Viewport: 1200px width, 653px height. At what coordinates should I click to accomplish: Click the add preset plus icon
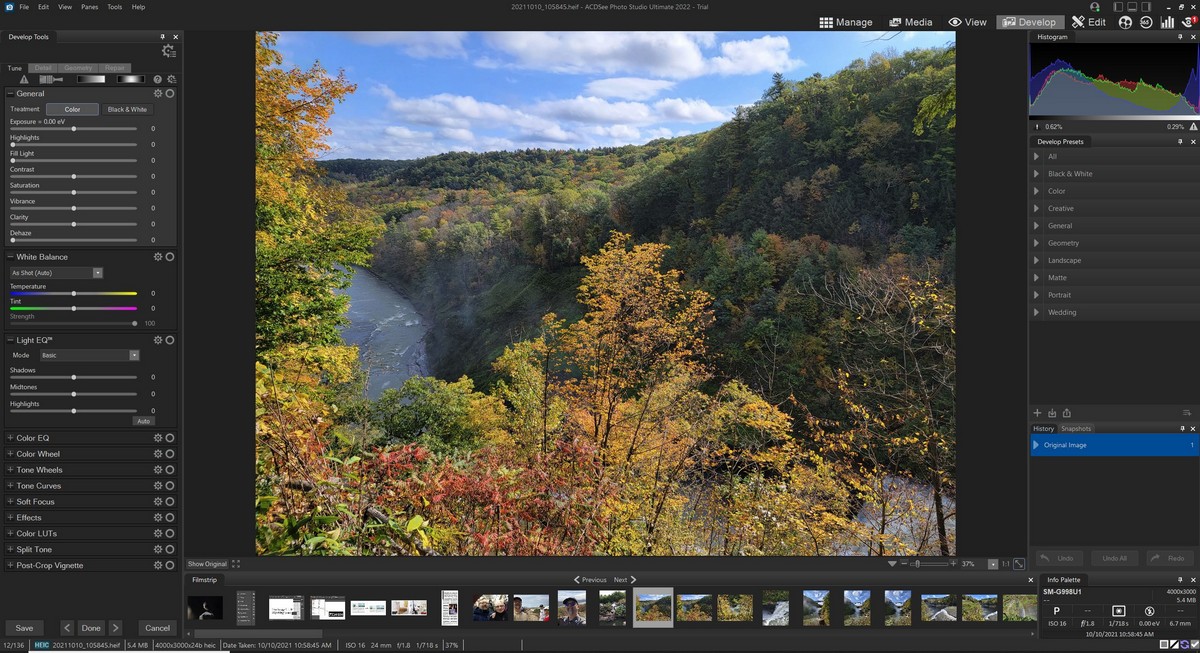1037,413
